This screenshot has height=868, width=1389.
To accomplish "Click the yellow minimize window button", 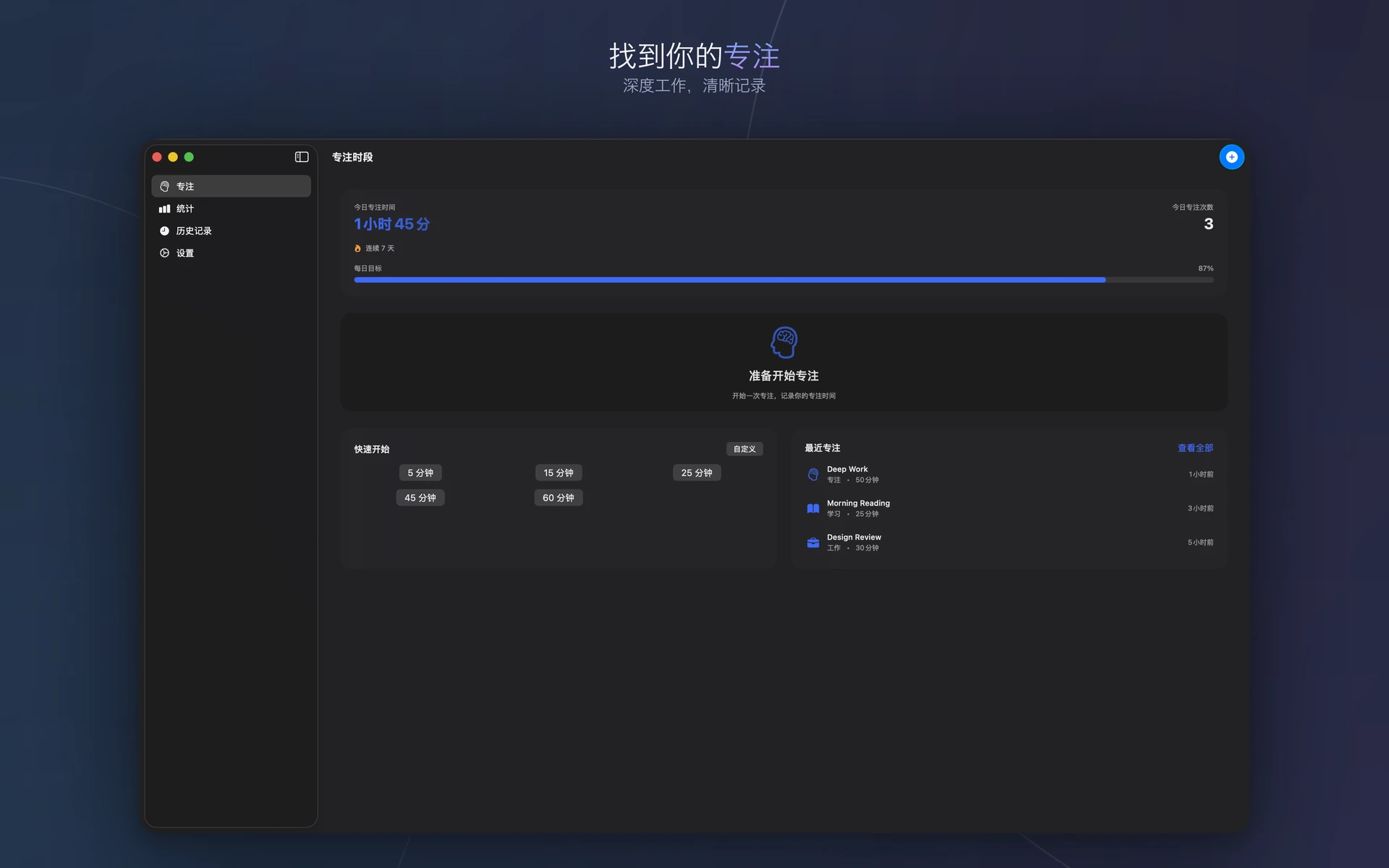I will coord(173,157).
